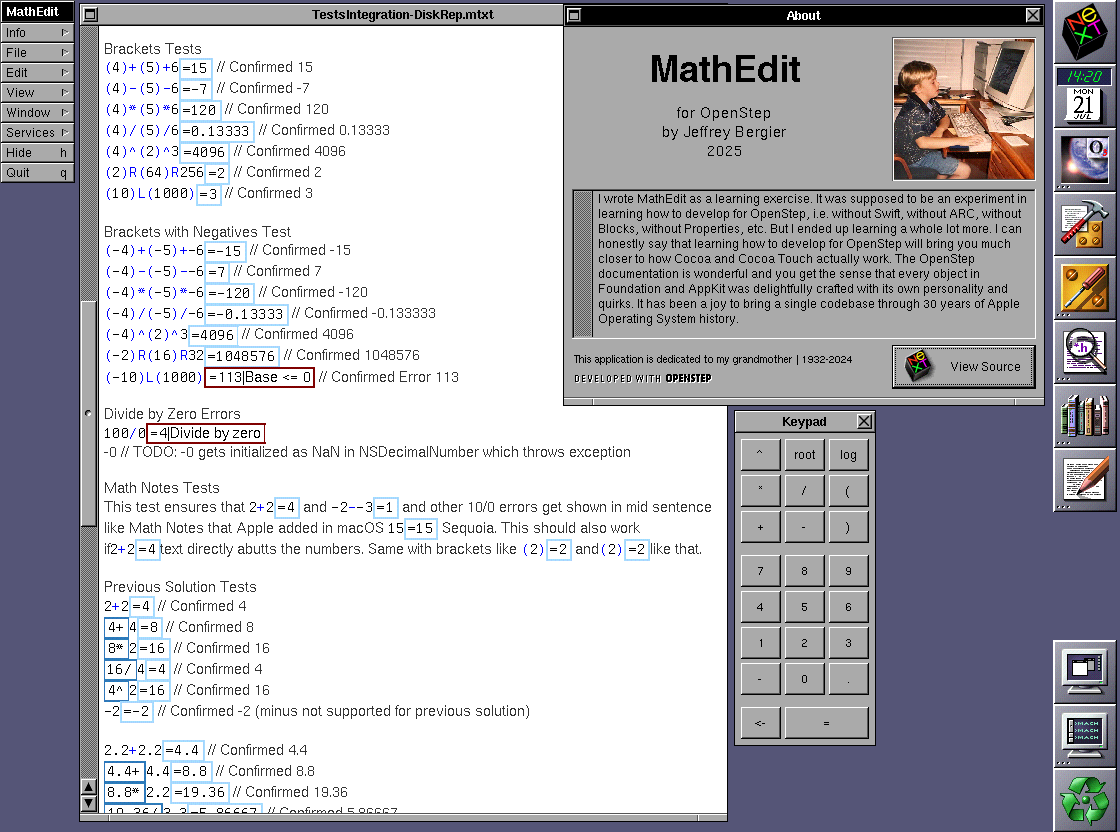Open the Edit notepad-and-pencil dock icon
Image resolution: width=1120 pixels, height=832 pixels.
point(1086,480)
